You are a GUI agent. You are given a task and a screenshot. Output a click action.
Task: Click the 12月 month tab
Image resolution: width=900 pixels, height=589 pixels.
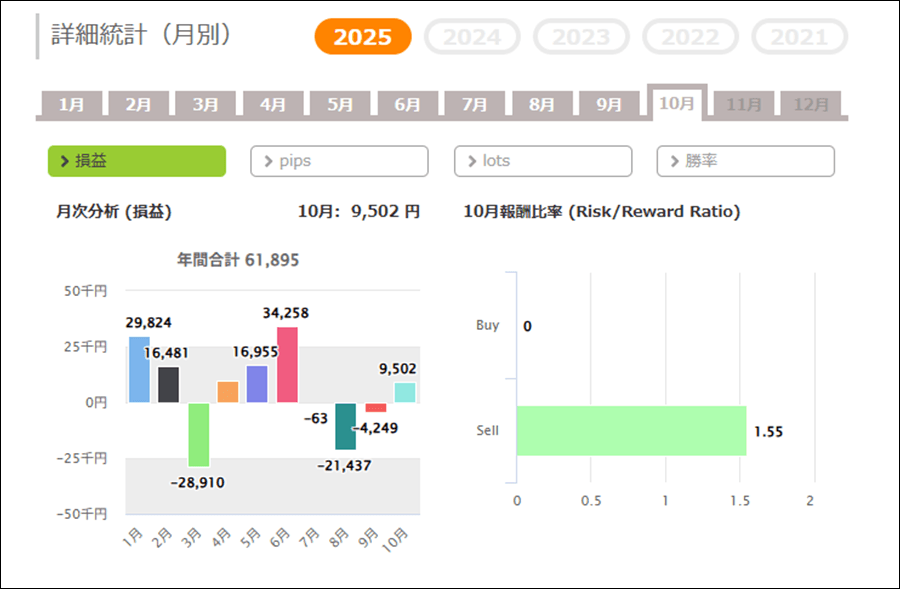pos(811,104)
